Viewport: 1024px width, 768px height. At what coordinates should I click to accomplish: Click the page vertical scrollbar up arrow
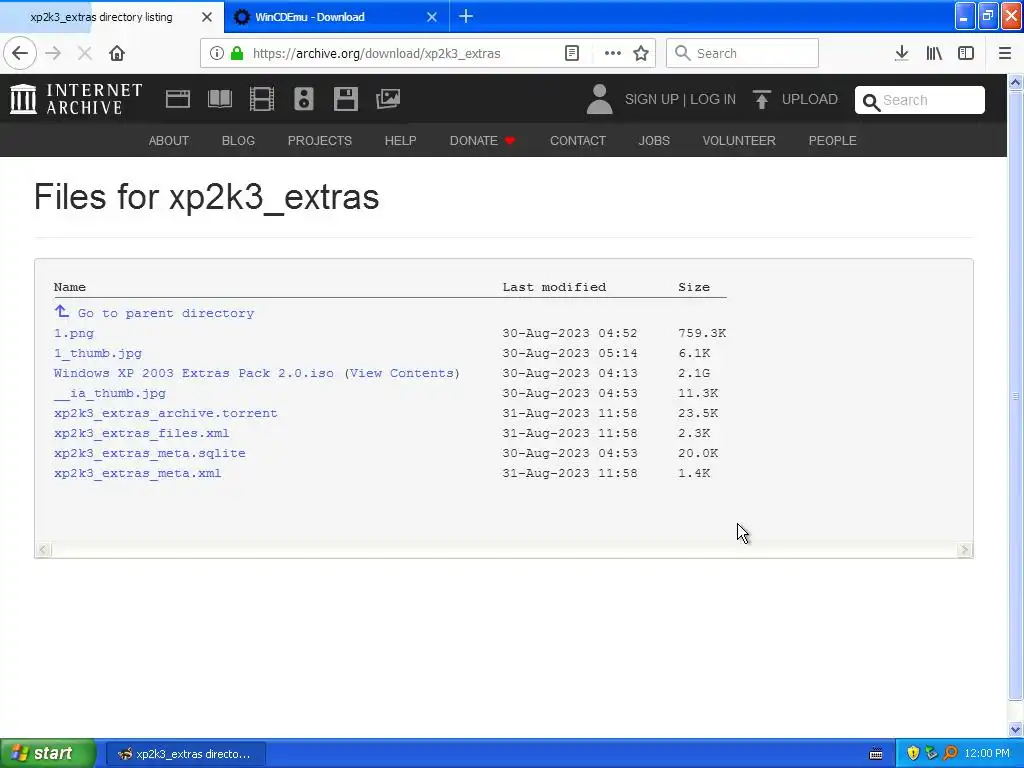1016,82
